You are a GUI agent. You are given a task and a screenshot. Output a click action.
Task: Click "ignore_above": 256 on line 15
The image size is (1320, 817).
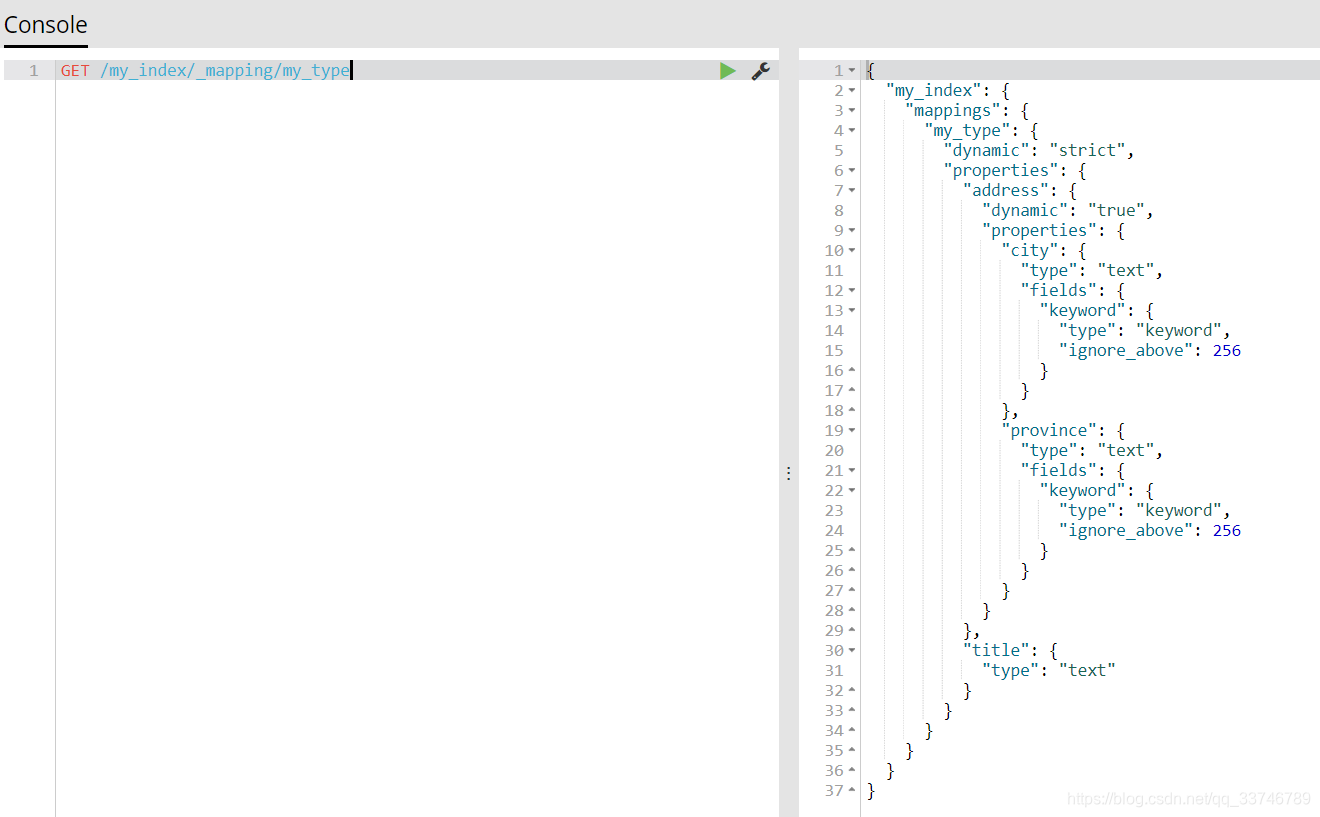point(1150,351)
